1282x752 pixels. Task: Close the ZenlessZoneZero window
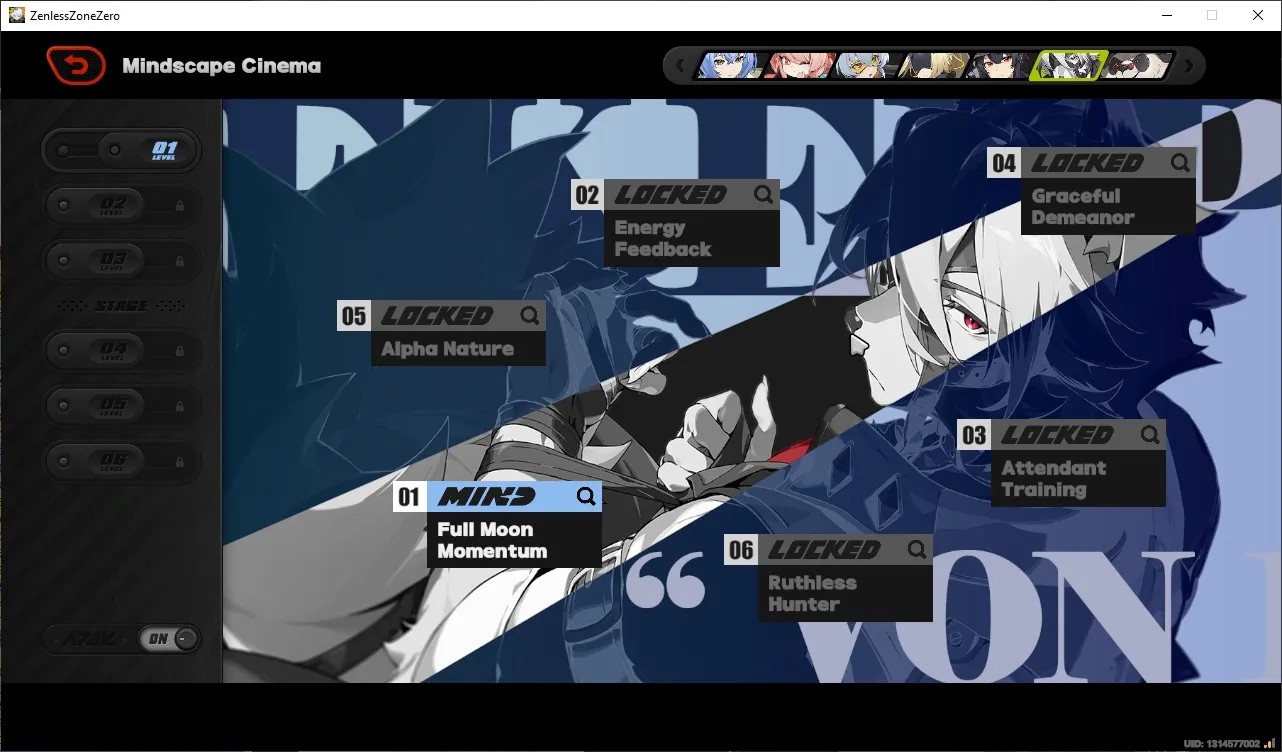point(1258,15)
